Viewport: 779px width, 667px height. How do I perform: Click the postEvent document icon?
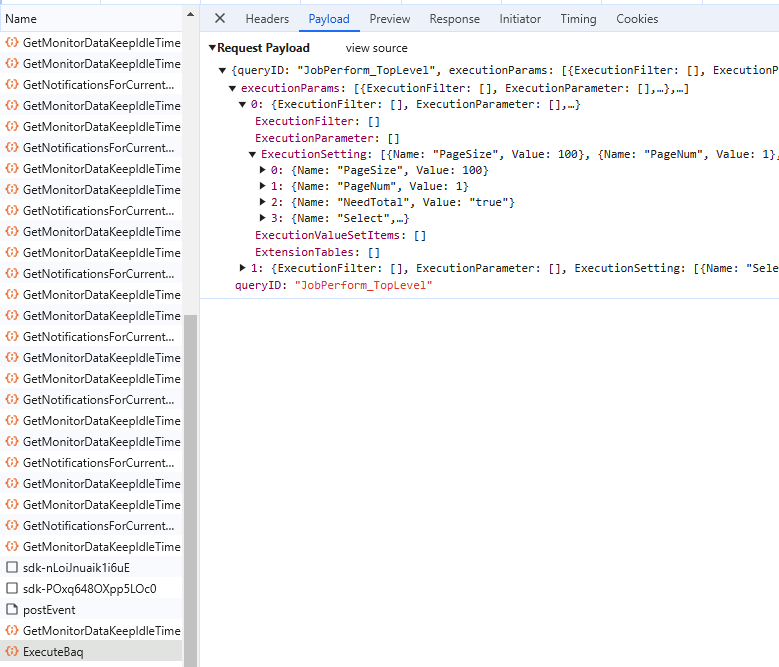point(12,609)
